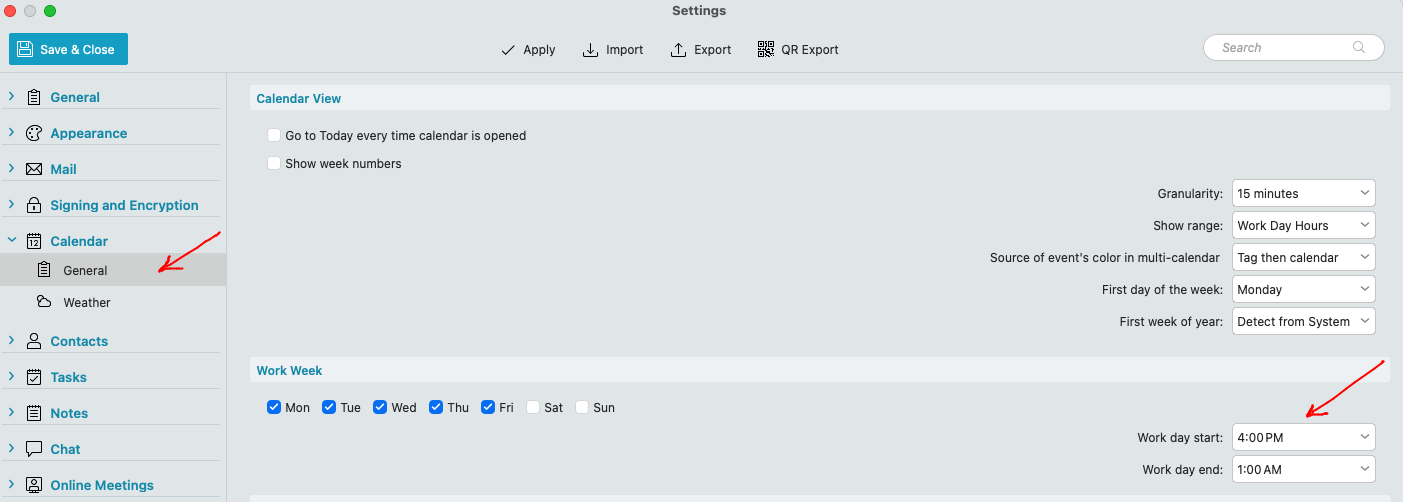The width and height of the screenshot is (1403, 502).
Task: Select Contacts in the settings sidebar
Action: 79,341
